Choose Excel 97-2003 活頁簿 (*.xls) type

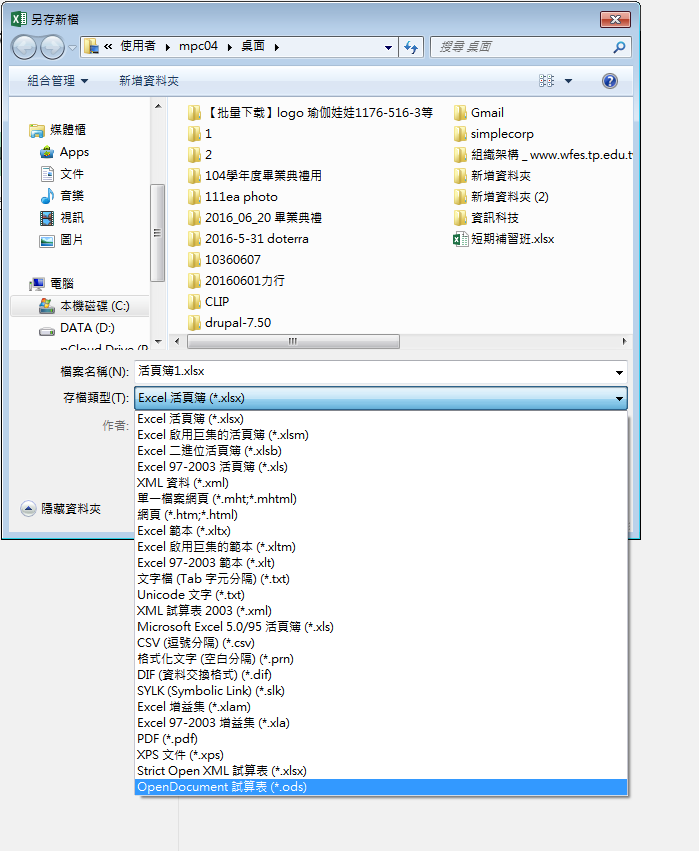coord(380,467)
